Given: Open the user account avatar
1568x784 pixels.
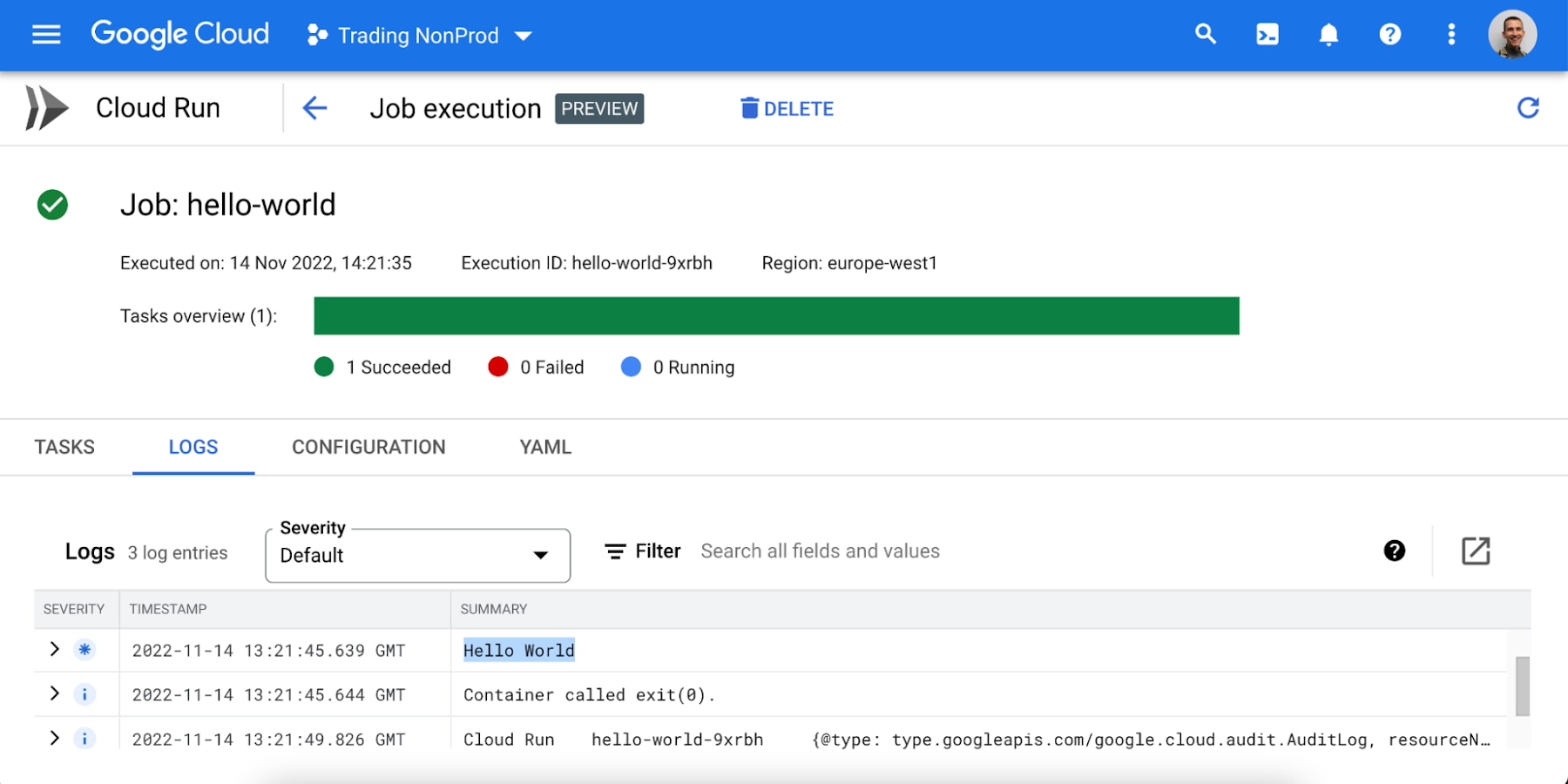Looking at the screenshot, I should tap(1512, 35).
